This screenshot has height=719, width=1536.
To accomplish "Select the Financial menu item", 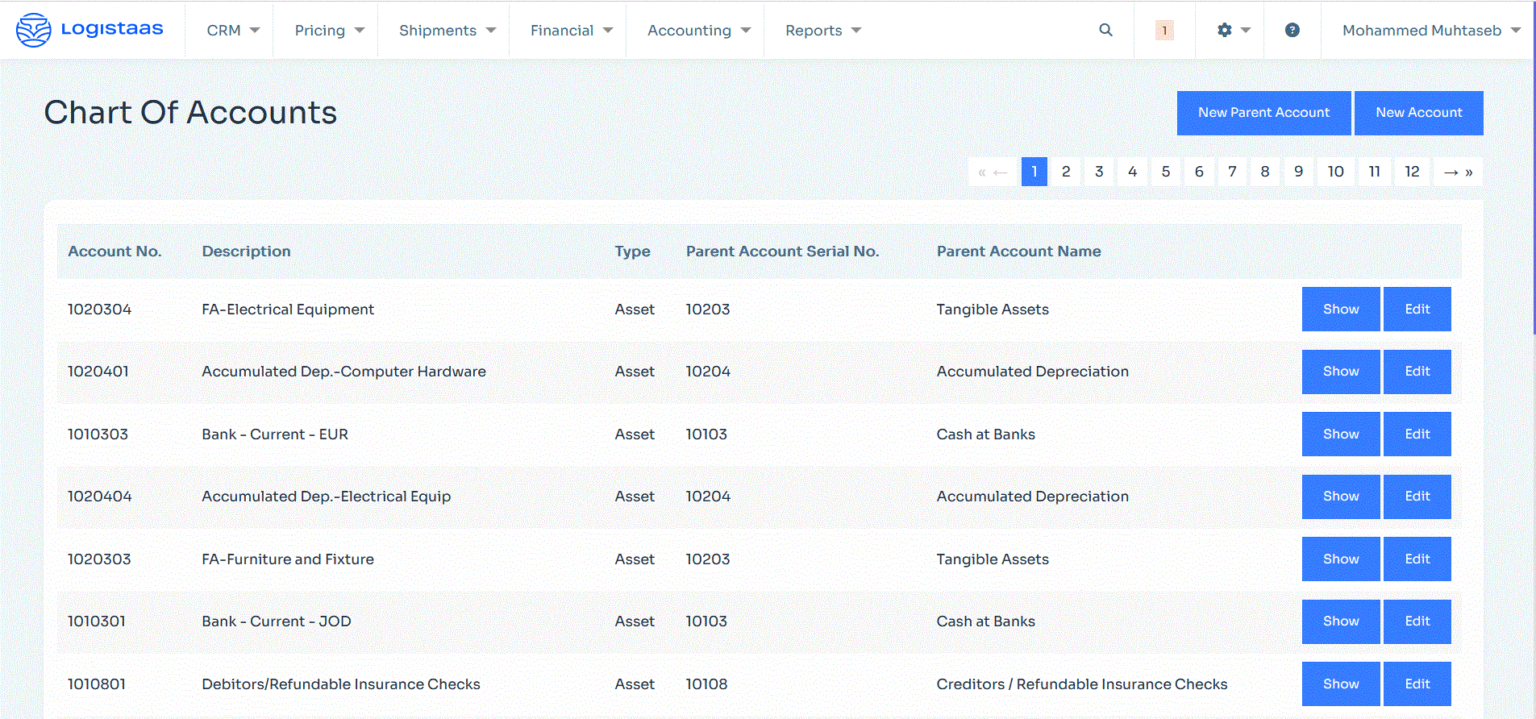I will point(568,30).
